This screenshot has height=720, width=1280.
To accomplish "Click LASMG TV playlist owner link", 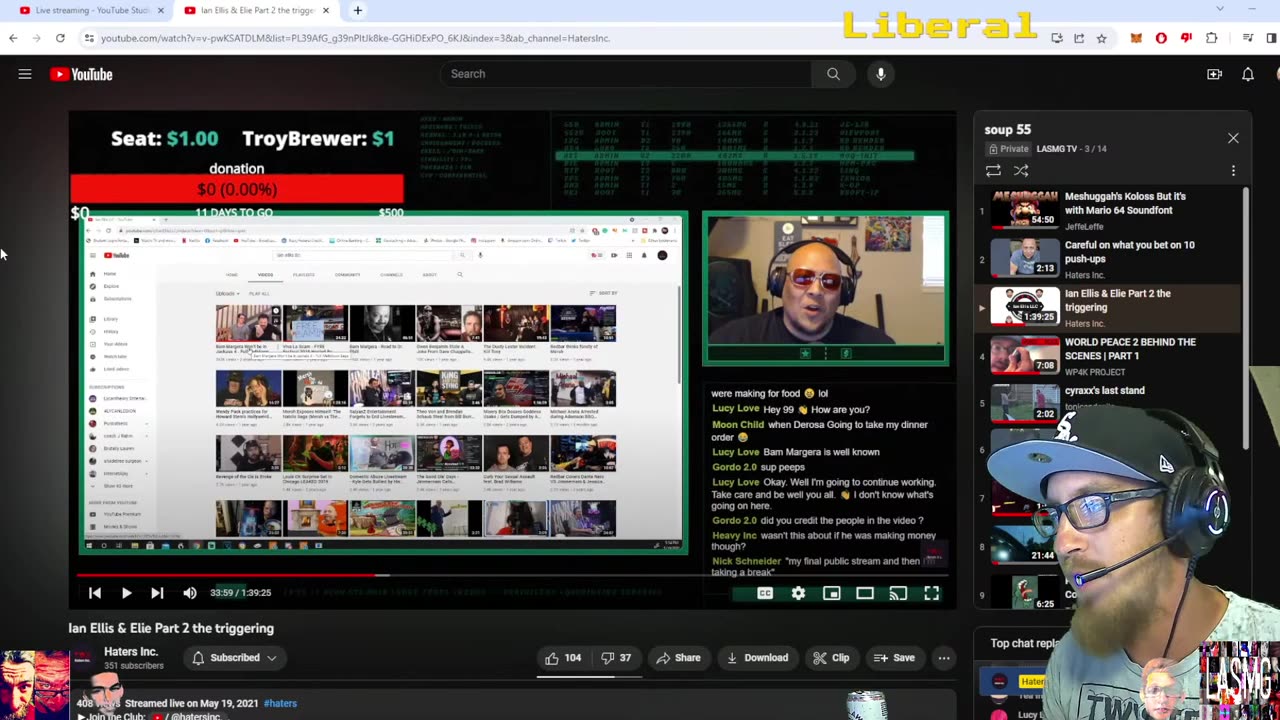I will (x=1057, y=149).
